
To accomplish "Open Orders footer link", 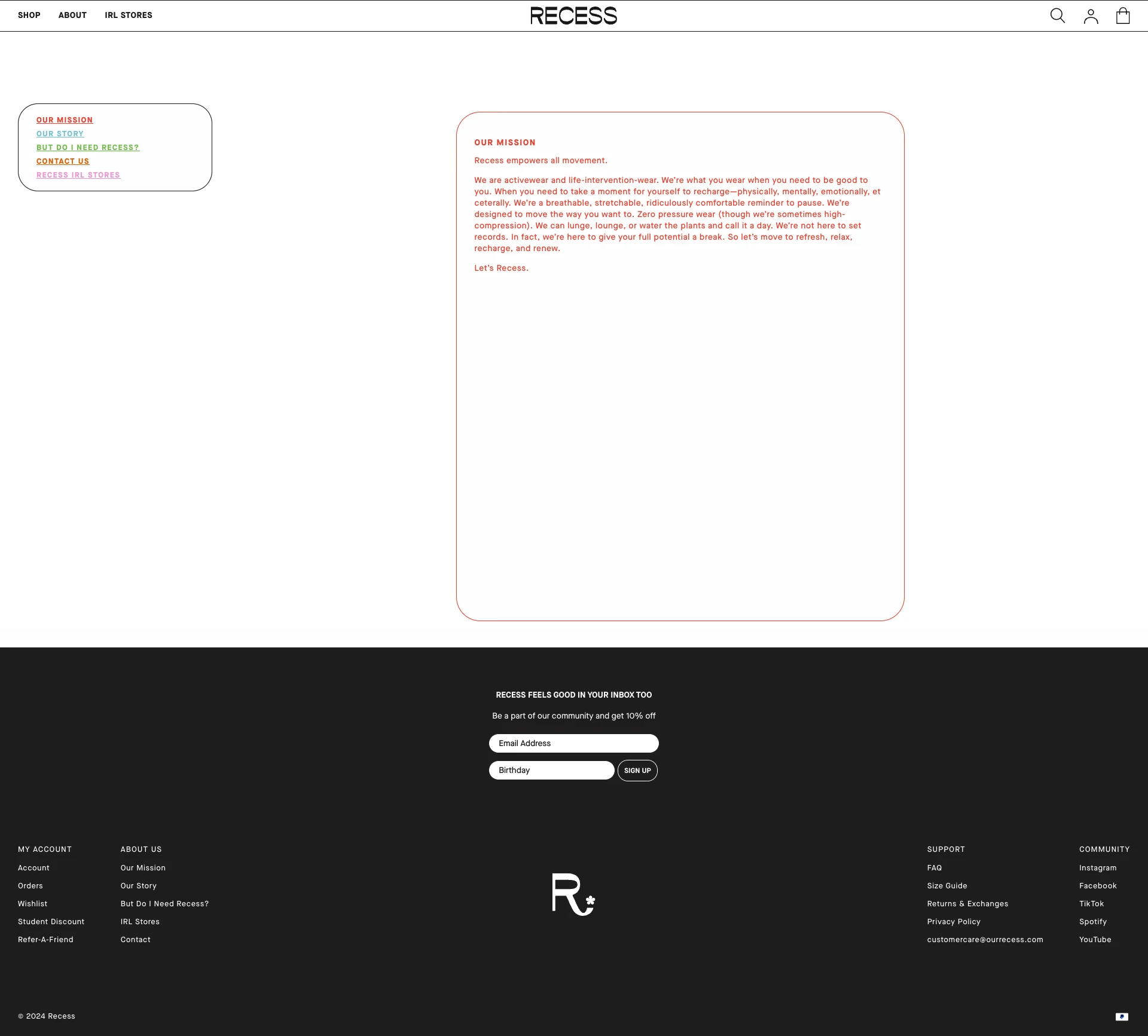I will [30, 886].
